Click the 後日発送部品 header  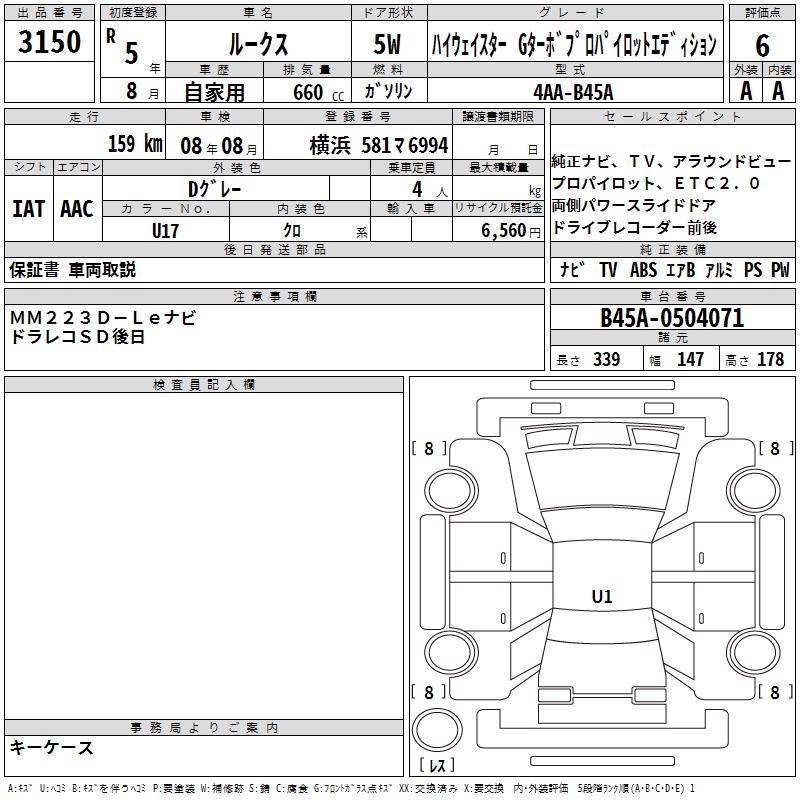pos(274,249)
